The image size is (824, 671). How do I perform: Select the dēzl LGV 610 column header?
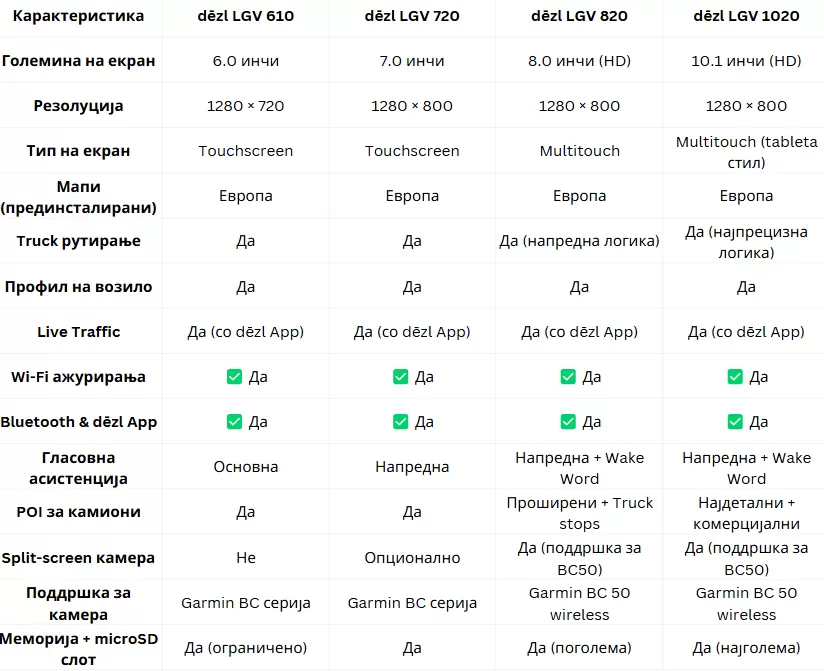(x=245, y=16)
